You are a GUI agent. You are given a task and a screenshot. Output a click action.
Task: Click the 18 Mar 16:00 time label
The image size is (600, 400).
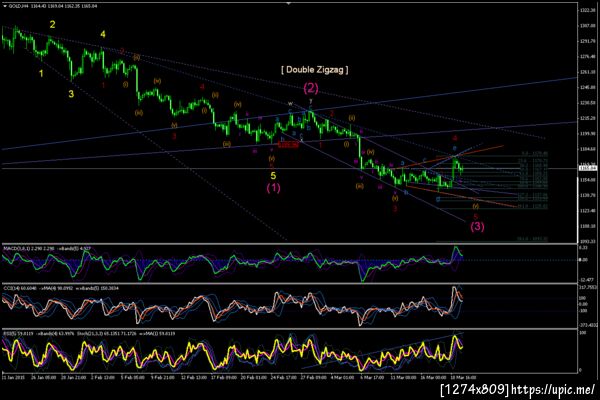click(463, 377)
